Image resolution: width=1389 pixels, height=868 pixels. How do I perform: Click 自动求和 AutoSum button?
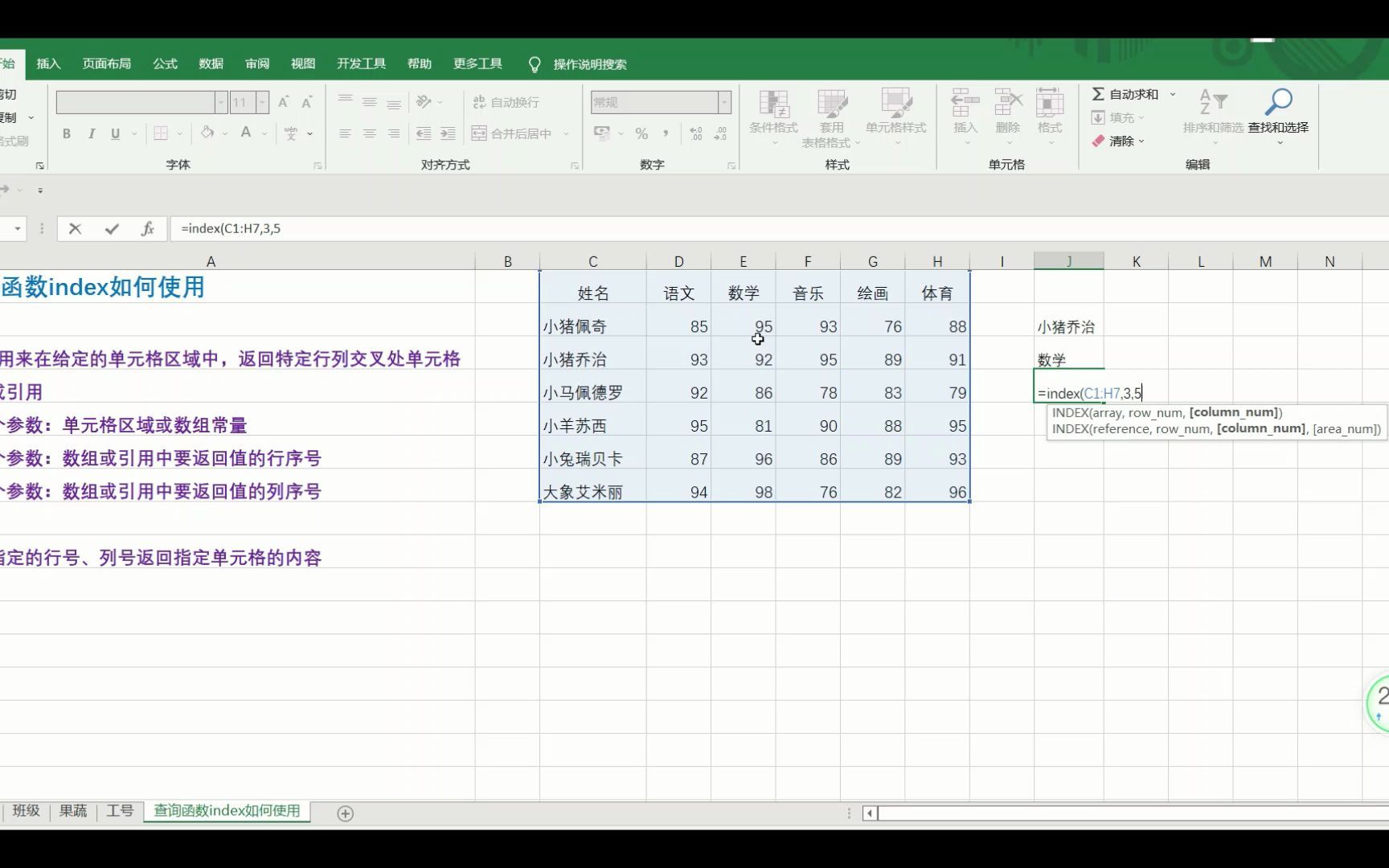pyautogui.click(x=1125, y=94)
